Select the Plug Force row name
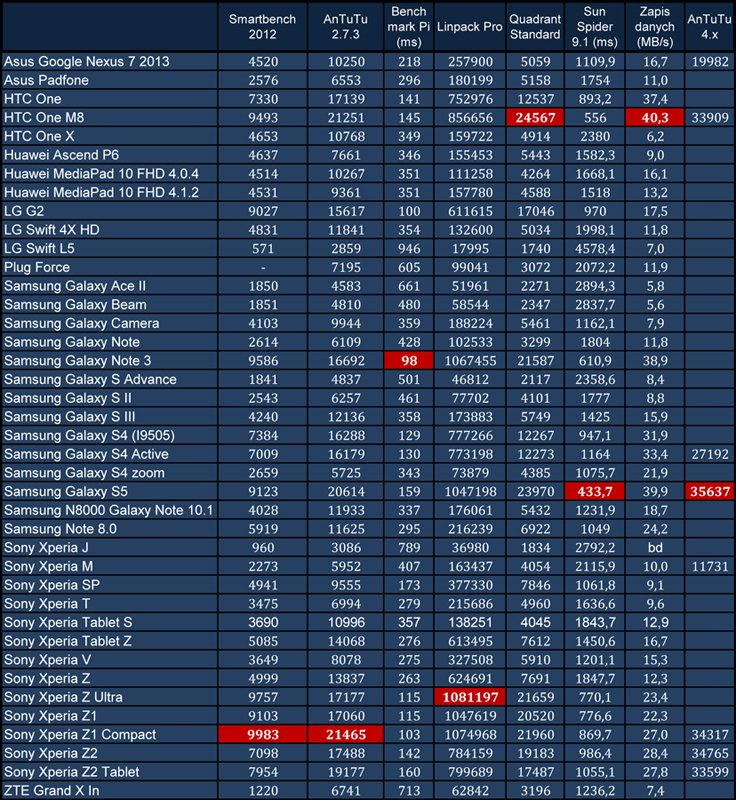This screenshot has height=800, width=736. (37, 267)
